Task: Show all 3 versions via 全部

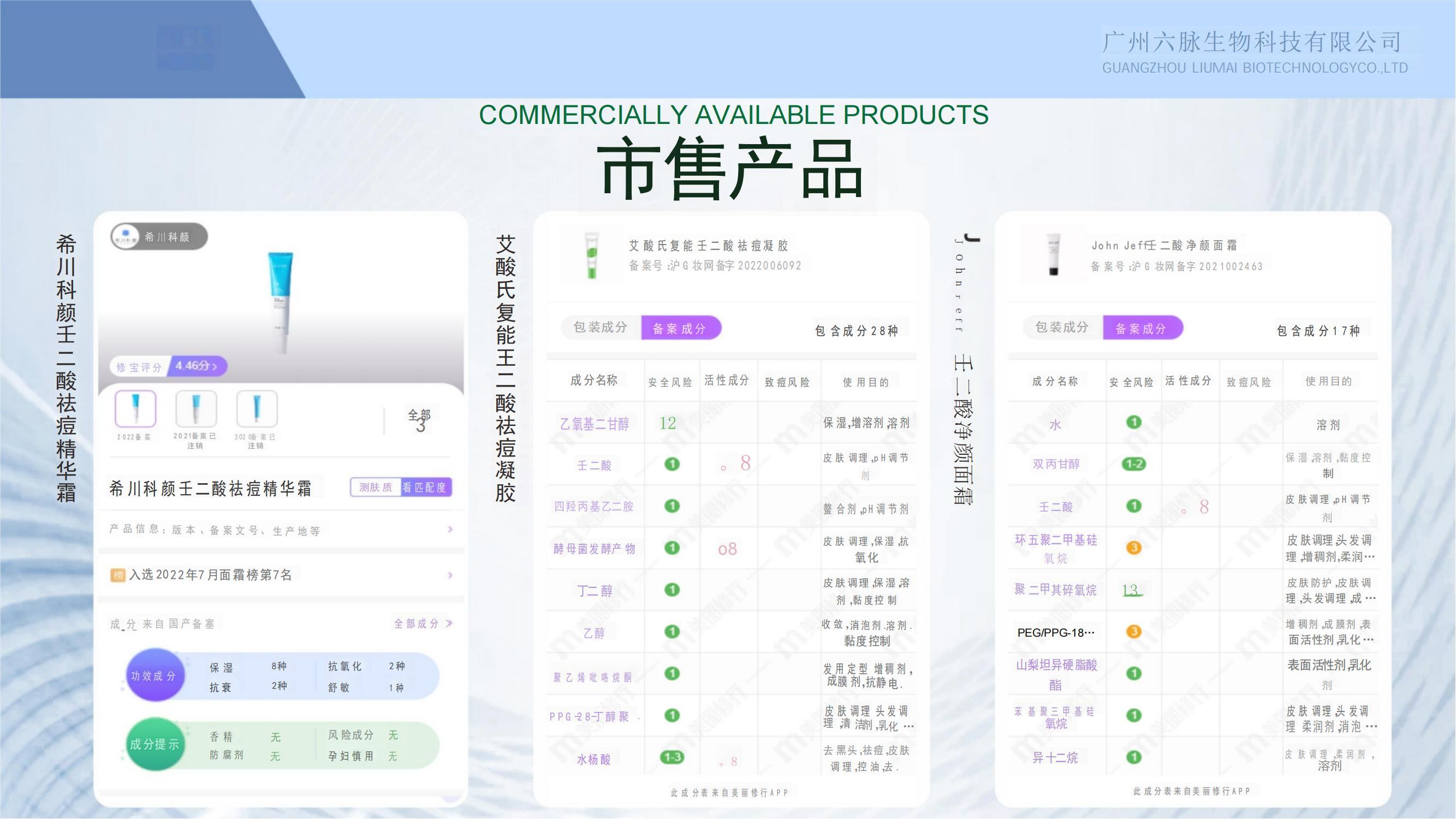Action: (x=419, y=420)
